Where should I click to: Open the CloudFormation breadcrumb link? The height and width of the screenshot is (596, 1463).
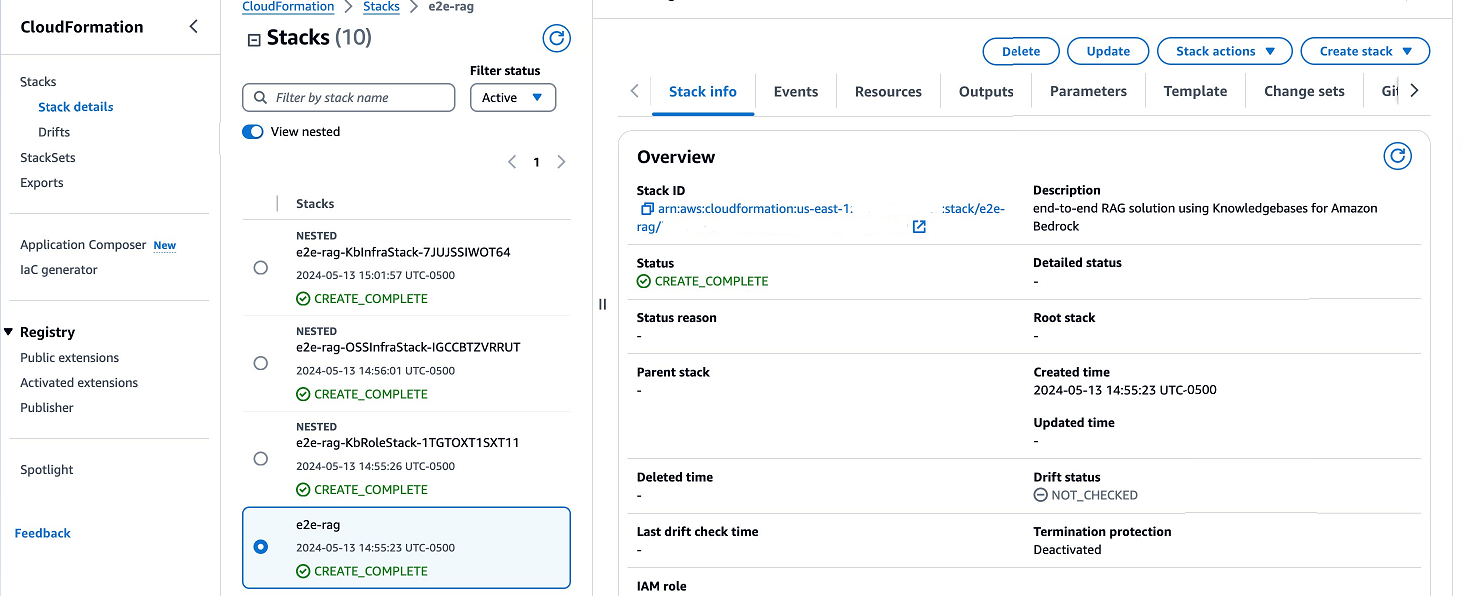coord(288,7)
